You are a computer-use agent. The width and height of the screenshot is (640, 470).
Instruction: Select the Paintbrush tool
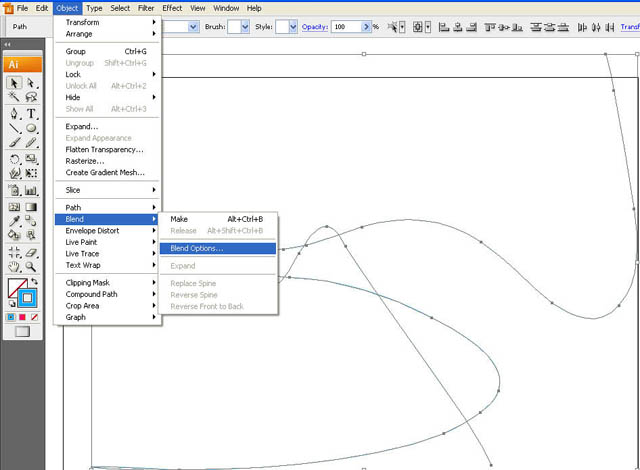[14, 142]
